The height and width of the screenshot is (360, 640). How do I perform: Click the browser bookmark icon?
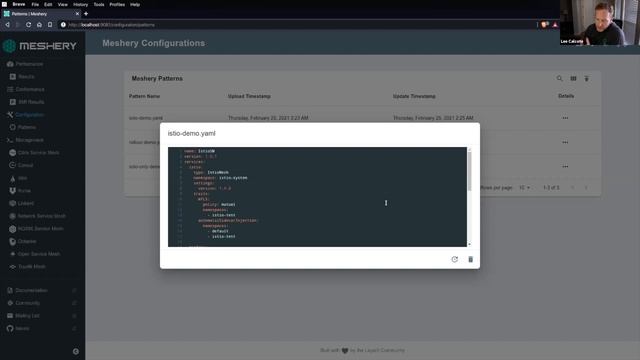coord(50,25)
